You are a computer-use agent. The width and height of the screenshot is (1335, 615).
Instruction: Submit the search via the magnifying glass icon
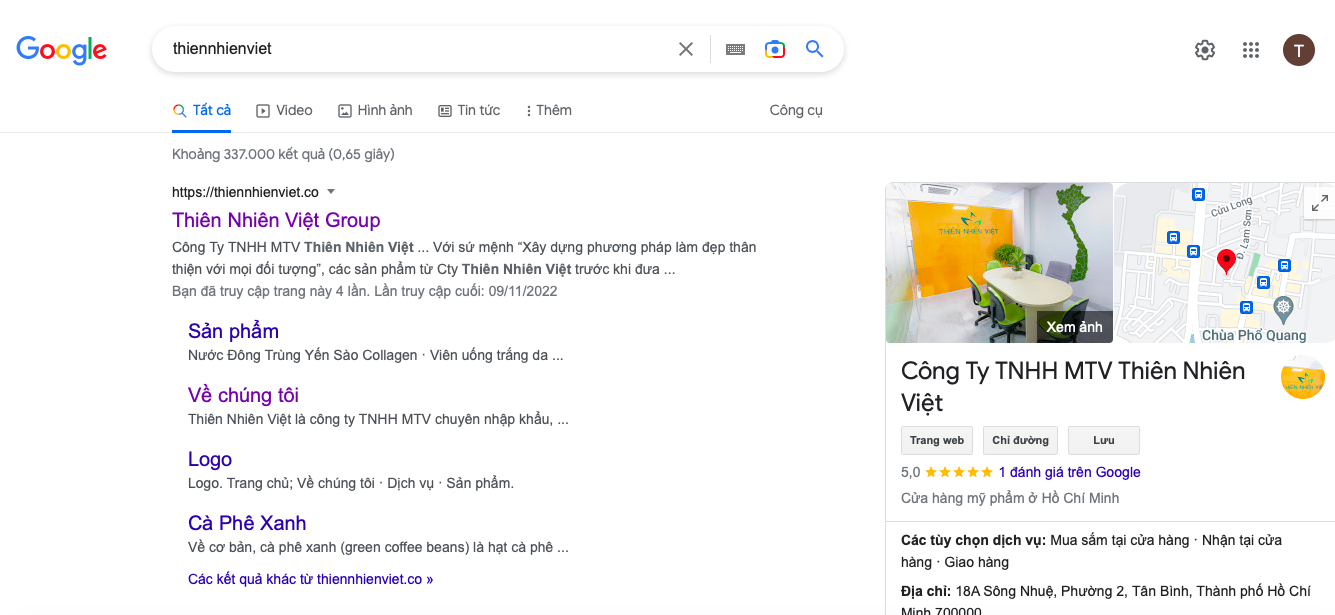[x=814, y=48]
